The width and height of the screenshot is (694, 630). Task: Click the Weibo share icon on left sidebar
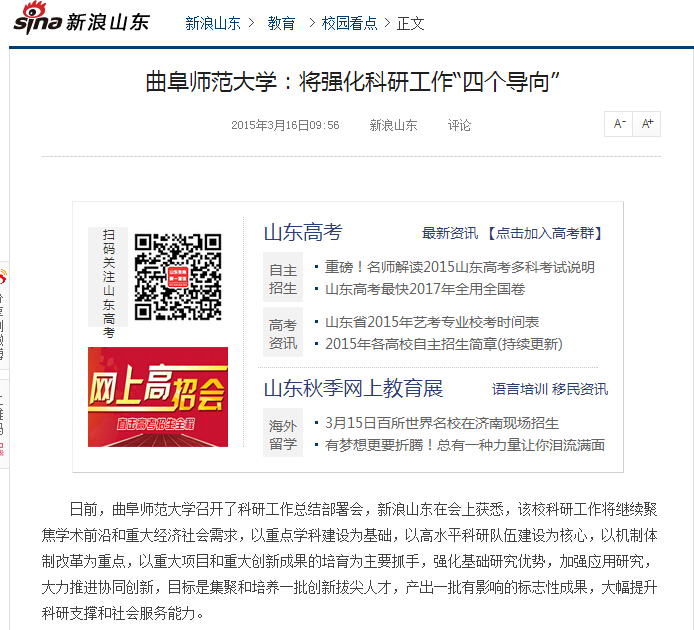click(x=3, y=278)
